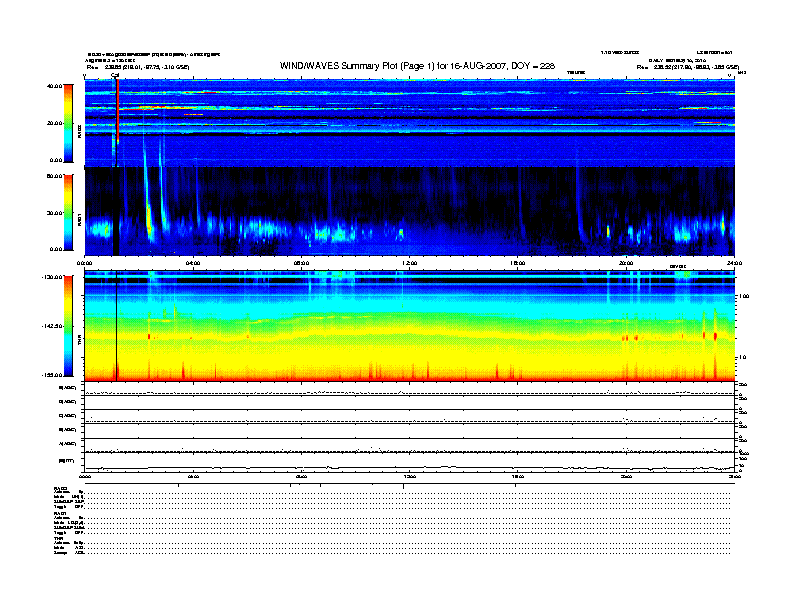Click the 20:00 tick under the RAD1 spectrogram
792x612 pixels.
point(626,263)
